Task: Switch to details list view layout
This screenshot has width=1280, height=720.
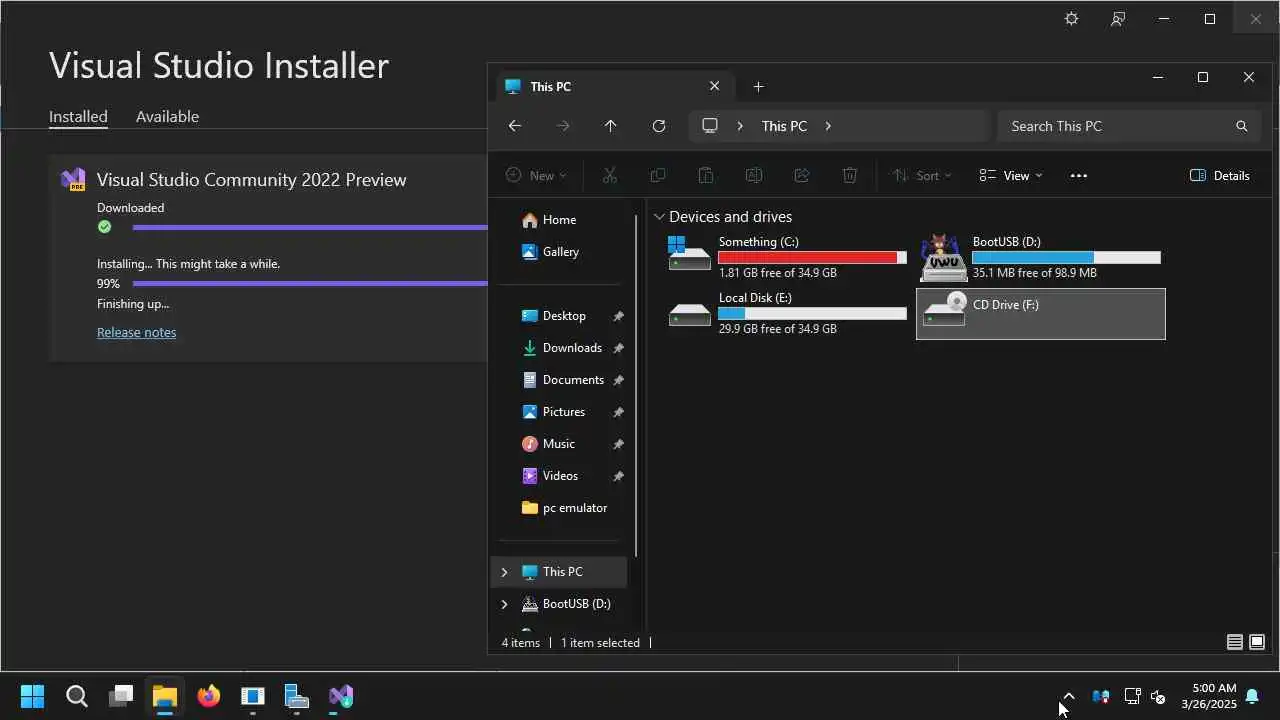Action: (1235, 642)
